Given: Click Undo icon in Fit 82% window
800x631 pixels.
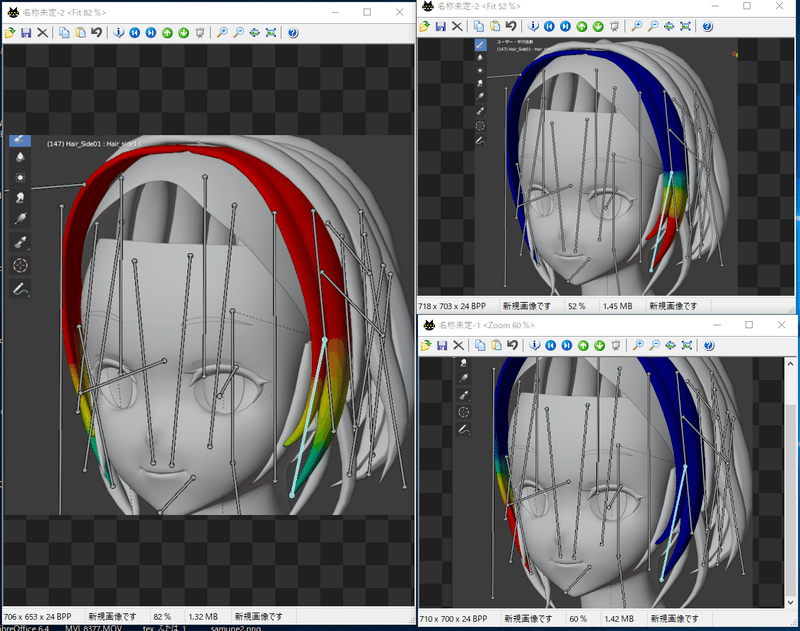Looking at the screenshot, I should [x=96, y=33].
